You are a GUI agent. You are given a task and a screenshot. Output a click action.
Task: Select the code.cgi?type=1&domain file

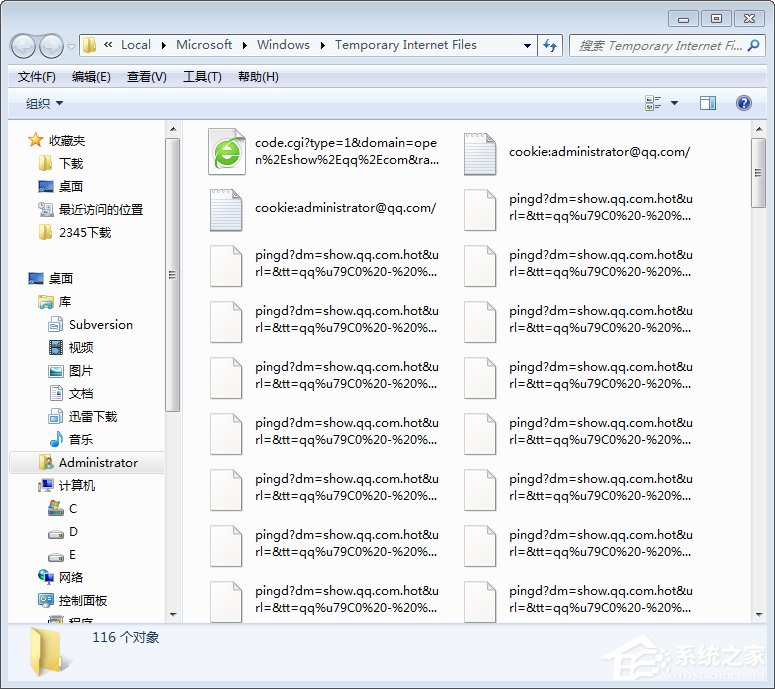[x=323, y=152]
